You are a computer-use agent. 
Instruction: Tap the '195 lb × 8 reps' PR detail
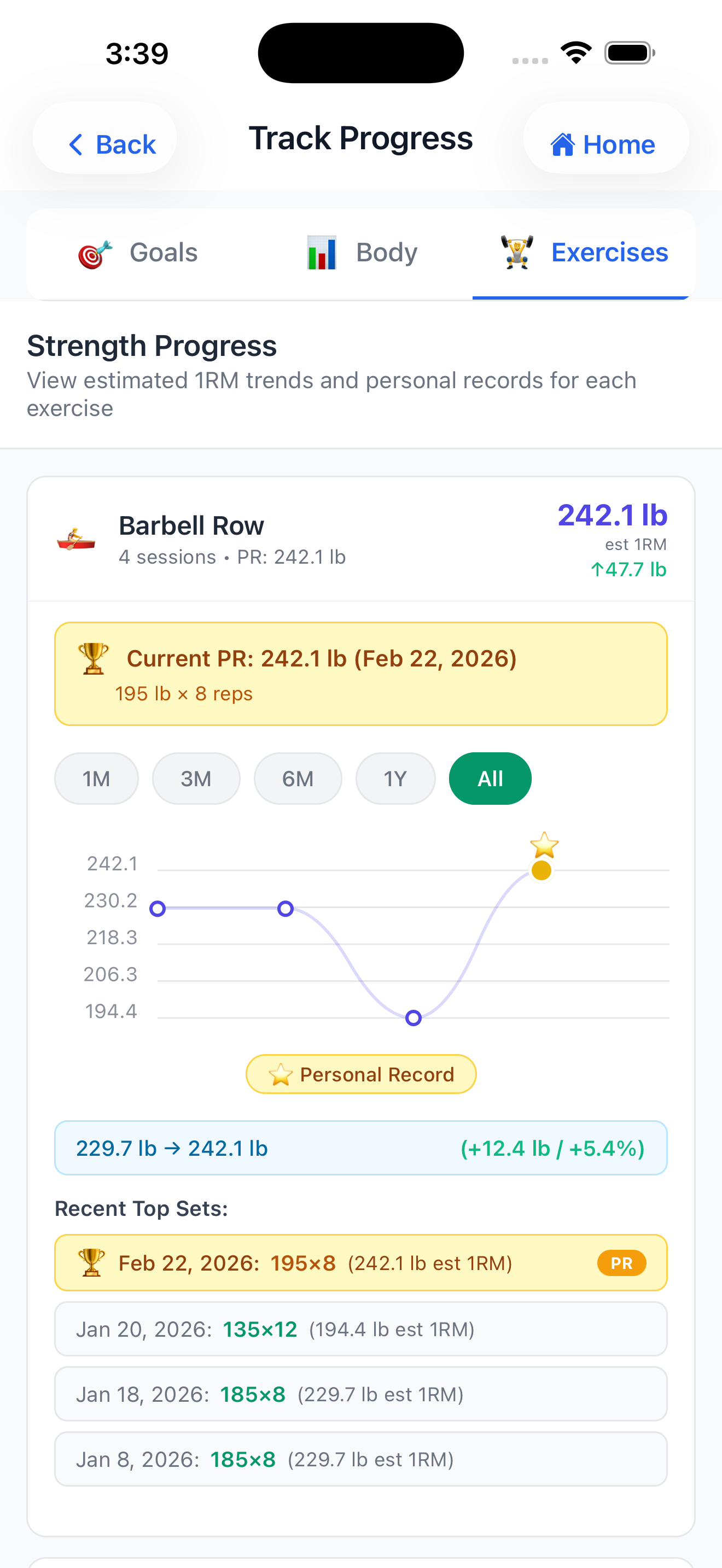[x=184, y=694]
